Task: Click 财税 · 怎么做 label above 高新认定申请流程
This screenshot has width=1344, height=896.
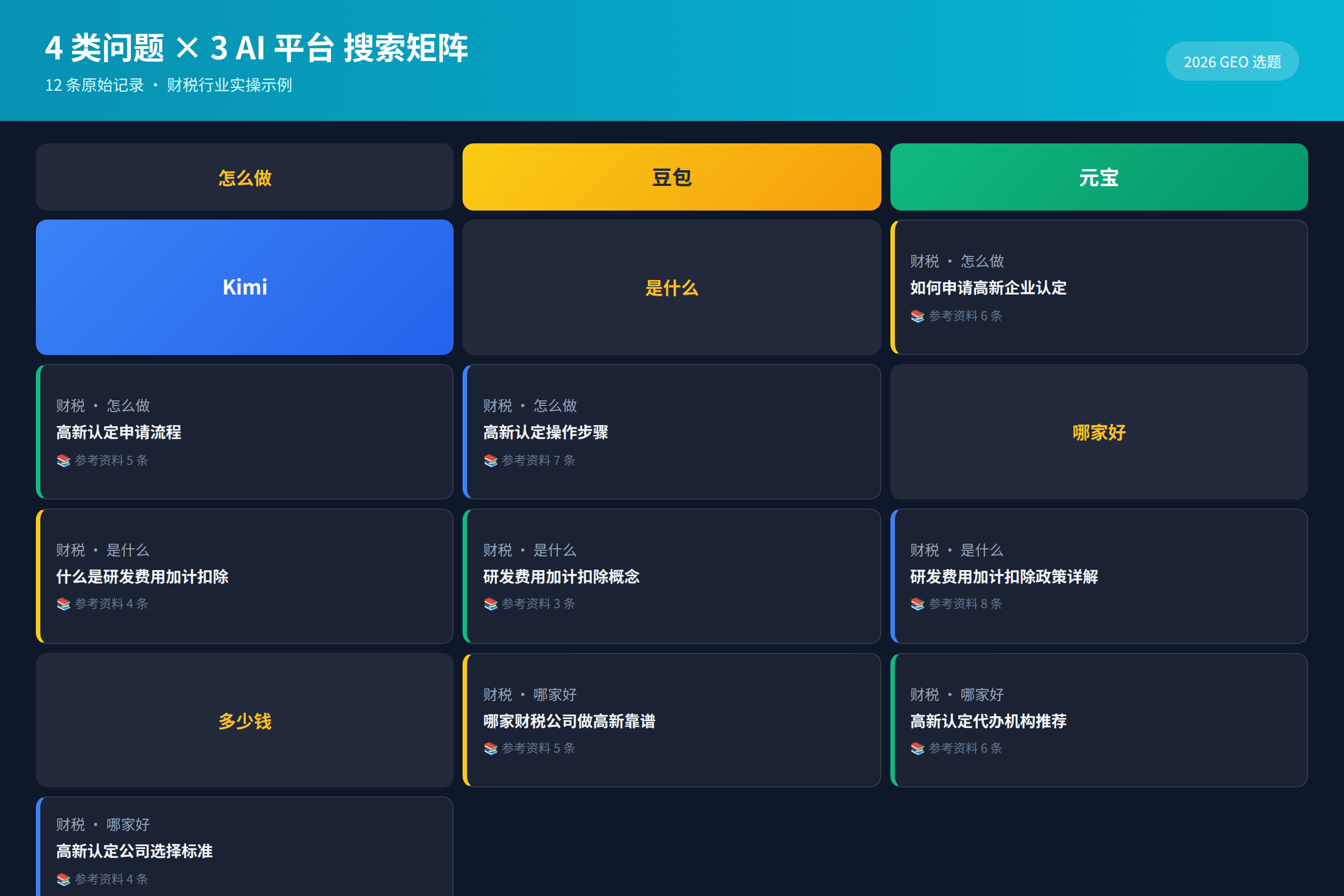Action: click(x=103, y=405)
